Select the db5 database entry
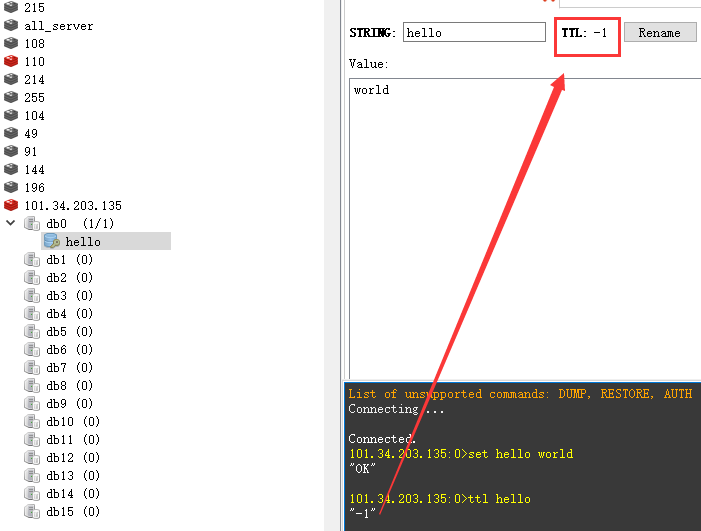Image resolution: width=701 pixels, height=531 pixels. (69, 332)
